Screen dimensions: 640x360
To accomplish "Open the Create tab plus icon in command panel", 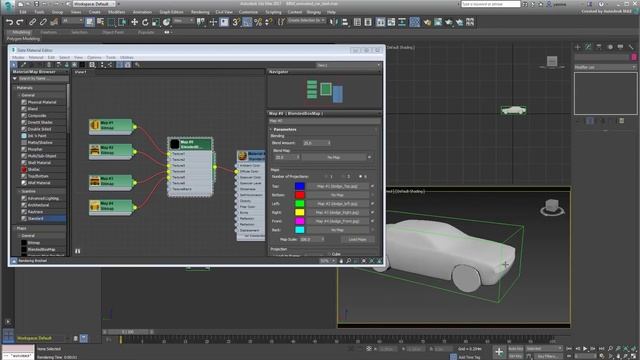I will (578, 47).
